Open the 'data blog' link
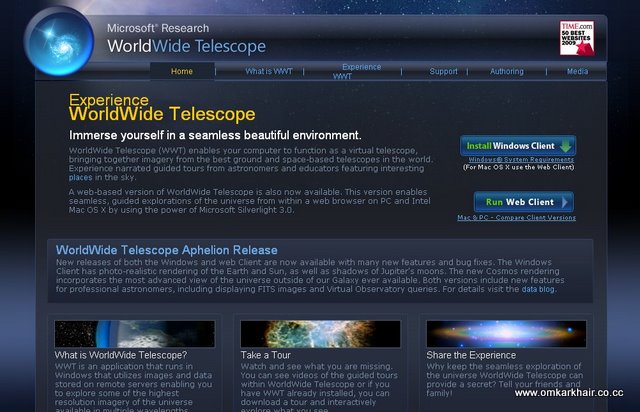Screen dimensions: 640x412 [538, 289]
